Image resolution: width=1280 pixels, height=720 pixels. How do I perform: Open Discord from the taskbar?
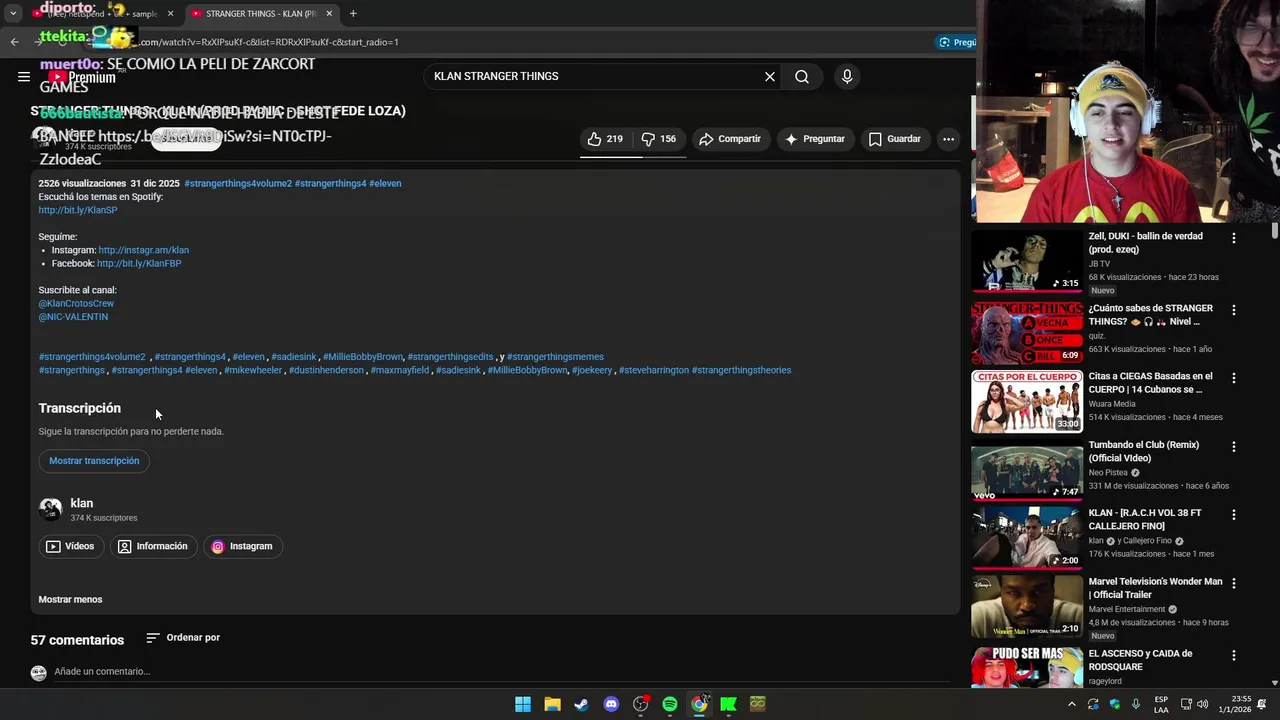[x=611, y=704]
